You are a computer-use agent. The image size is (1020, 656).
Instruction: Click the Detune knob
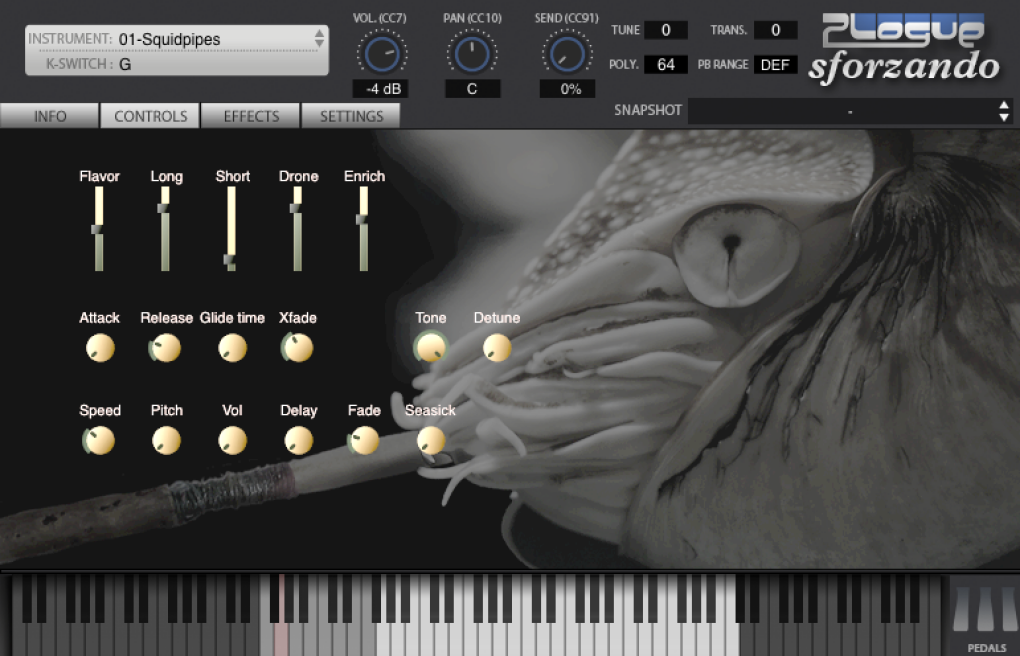coord(497,348)
